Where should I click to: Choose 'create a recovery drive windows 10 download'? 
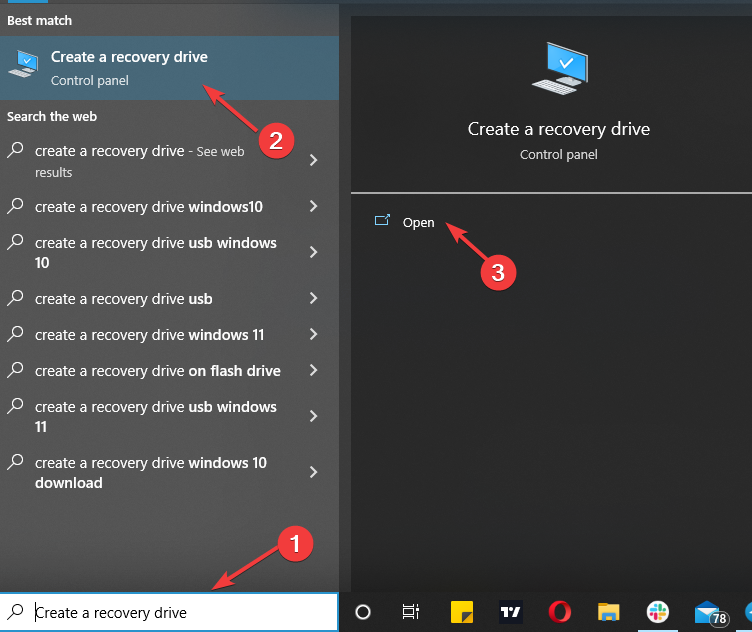pos(151,473)
